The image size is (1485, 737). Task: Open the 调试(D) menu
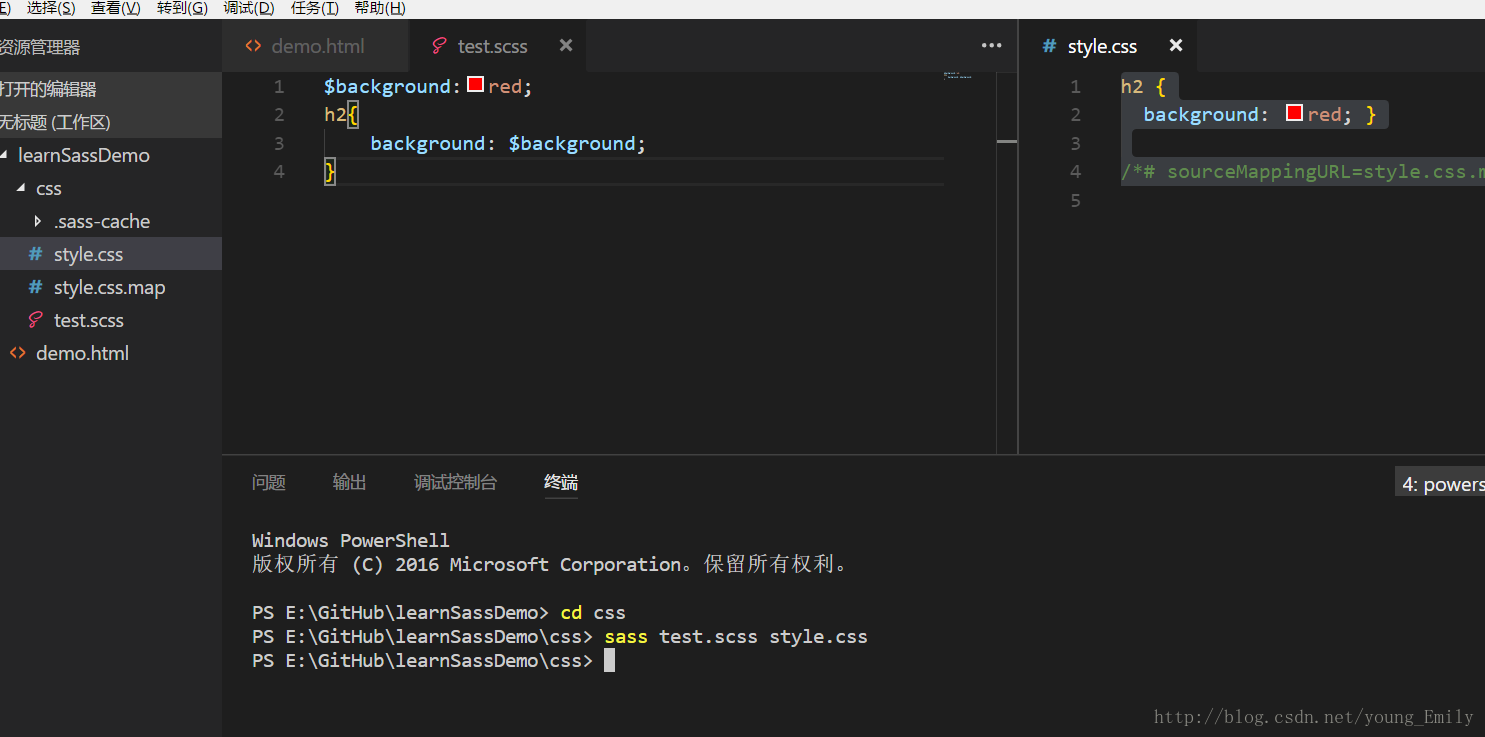point(249,8)
